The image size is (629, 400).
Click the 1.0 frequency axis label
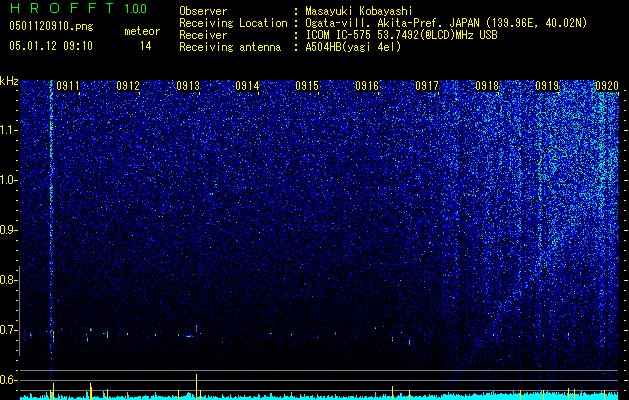coord(7,180)
